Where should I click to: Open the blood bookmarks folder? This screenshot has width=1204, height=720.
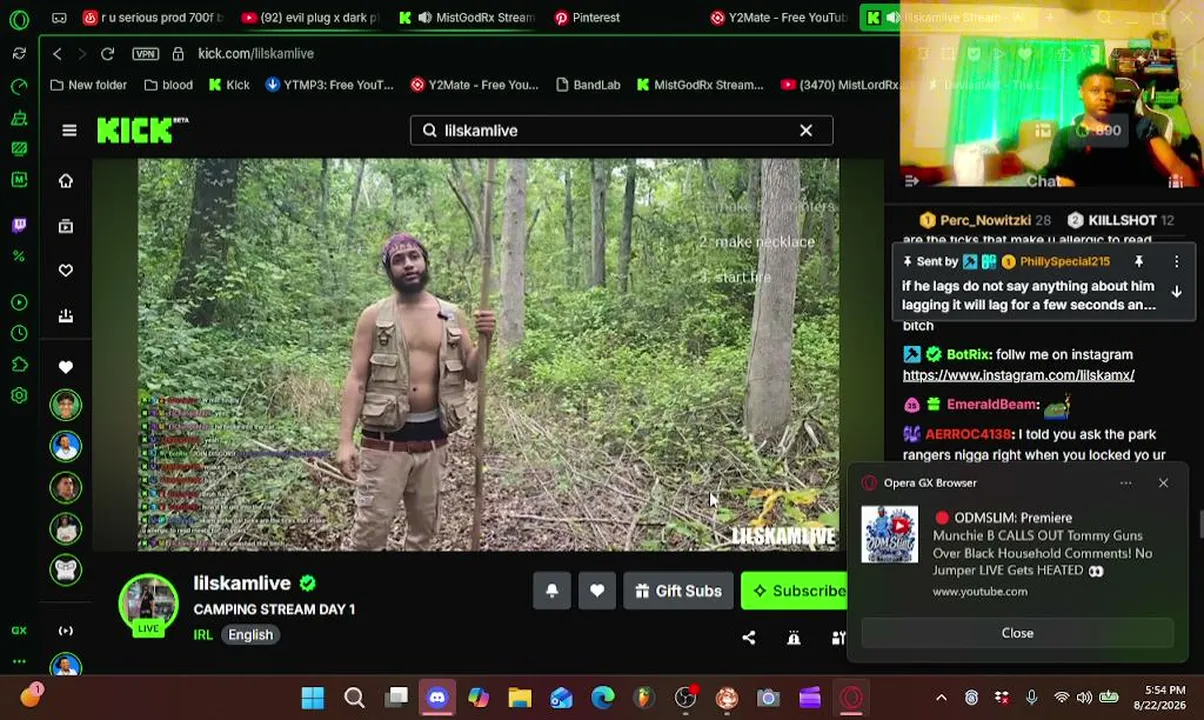168,85
